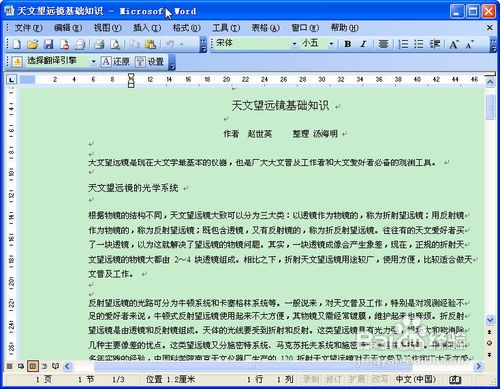500x389 pixels.
Task: Click the first line indent marker on ruler
Action: pyautogui.click(x=131, y=76)
